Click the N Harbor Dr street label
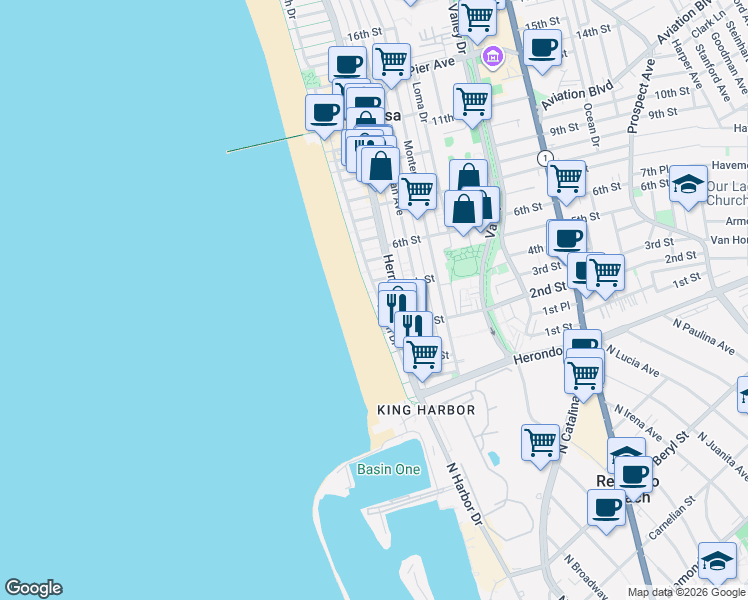The width and height of the screenshot is (748, 600). tap(464, 495)
